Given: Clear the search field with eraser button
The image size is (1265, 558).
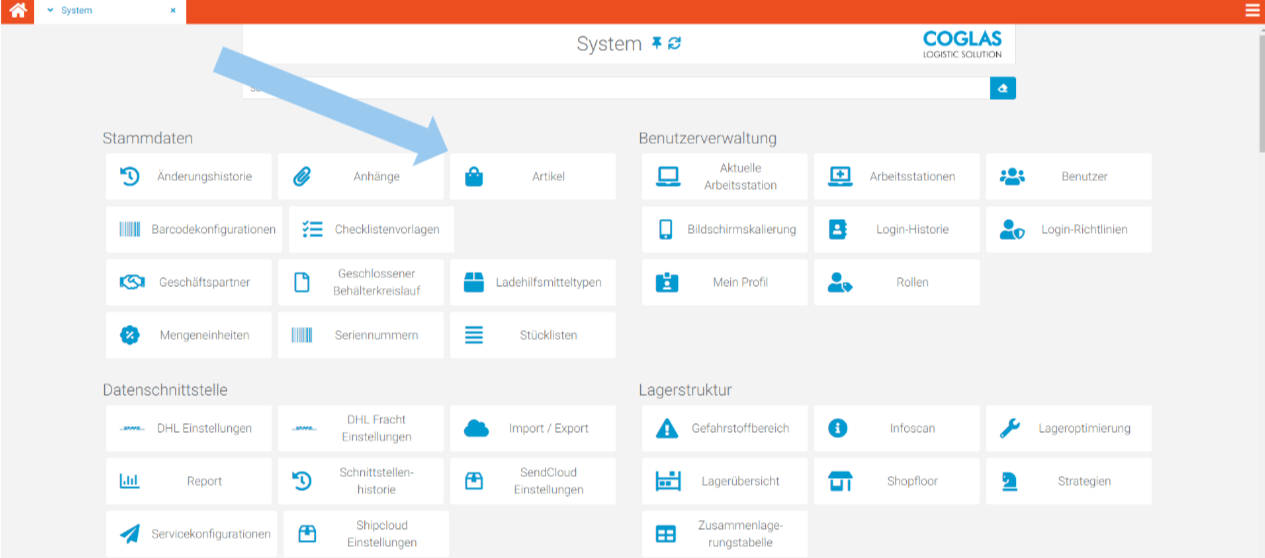Looking at the screenshot, I should coord(1002,89).
